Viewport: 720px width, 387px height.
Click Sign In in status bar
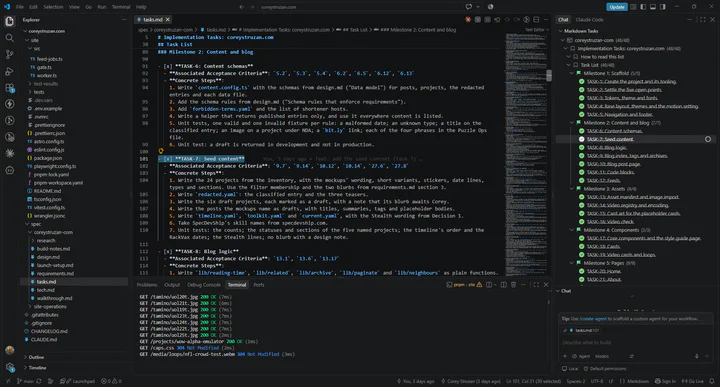click(x=665, y=381)
